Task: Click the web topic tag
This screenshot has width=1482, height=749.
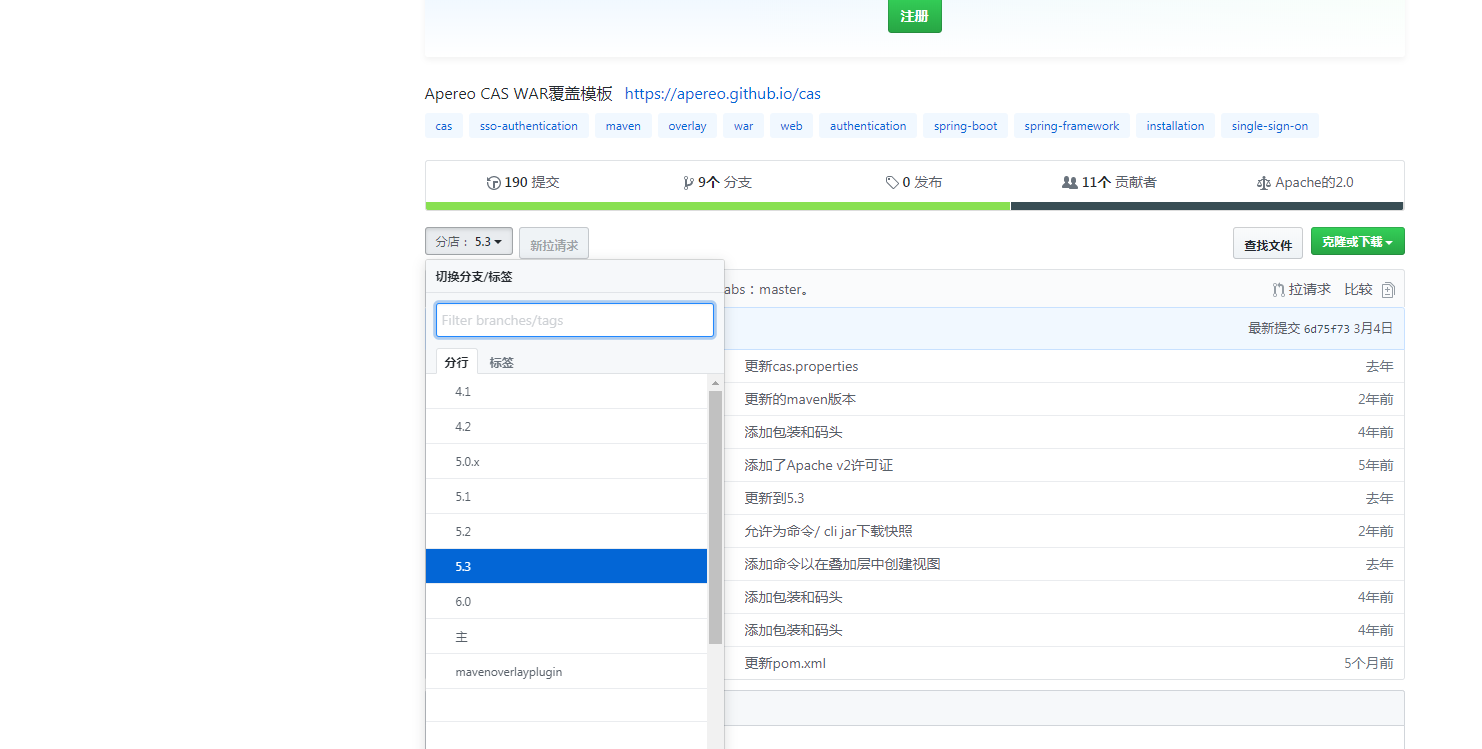Action: tap(791, 126)
